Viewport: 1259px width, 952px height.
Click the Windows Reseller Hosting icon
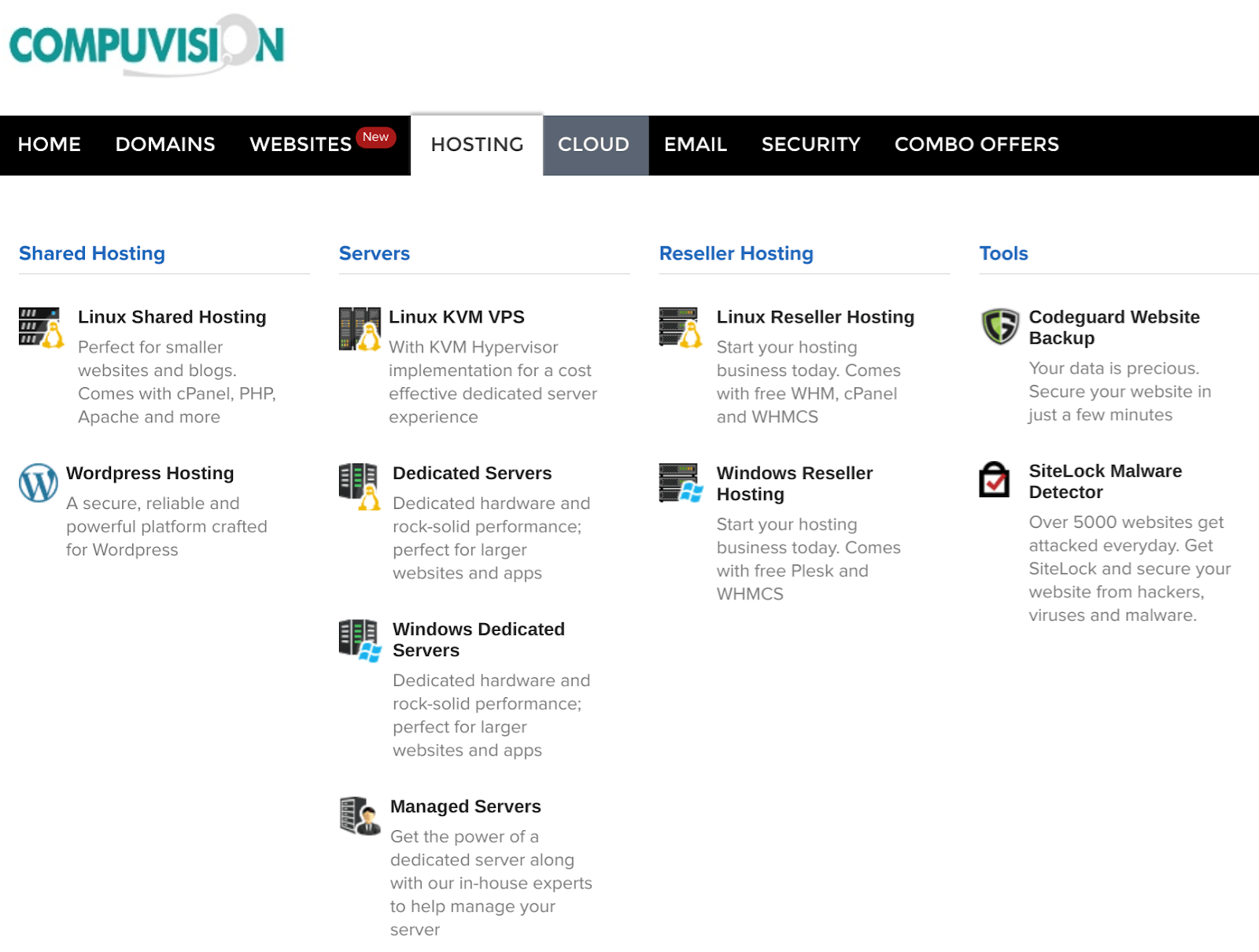(x=681, y=483)
